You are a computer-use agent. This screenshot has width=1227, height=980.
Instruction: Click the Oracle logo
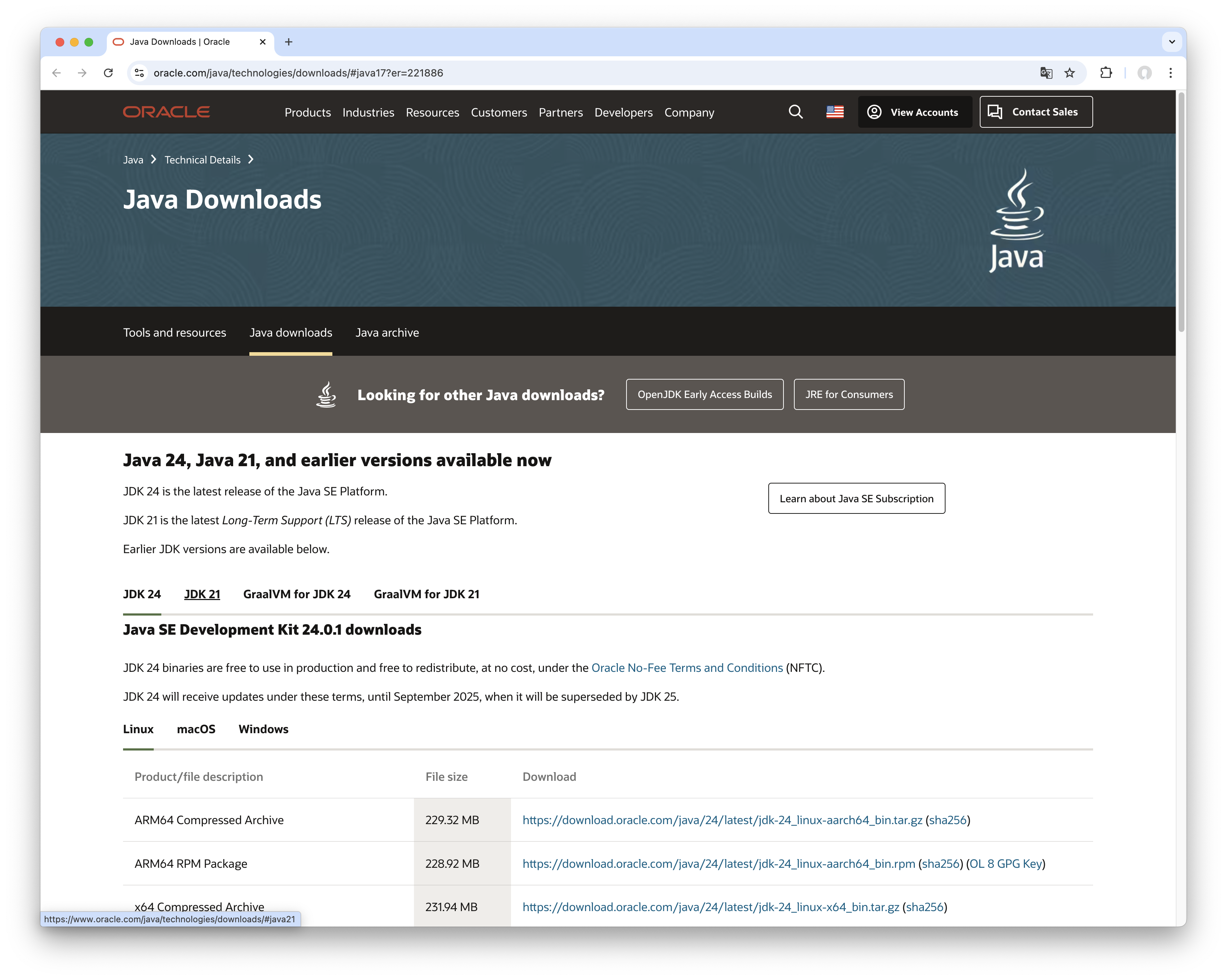click(x=166, y=112)
